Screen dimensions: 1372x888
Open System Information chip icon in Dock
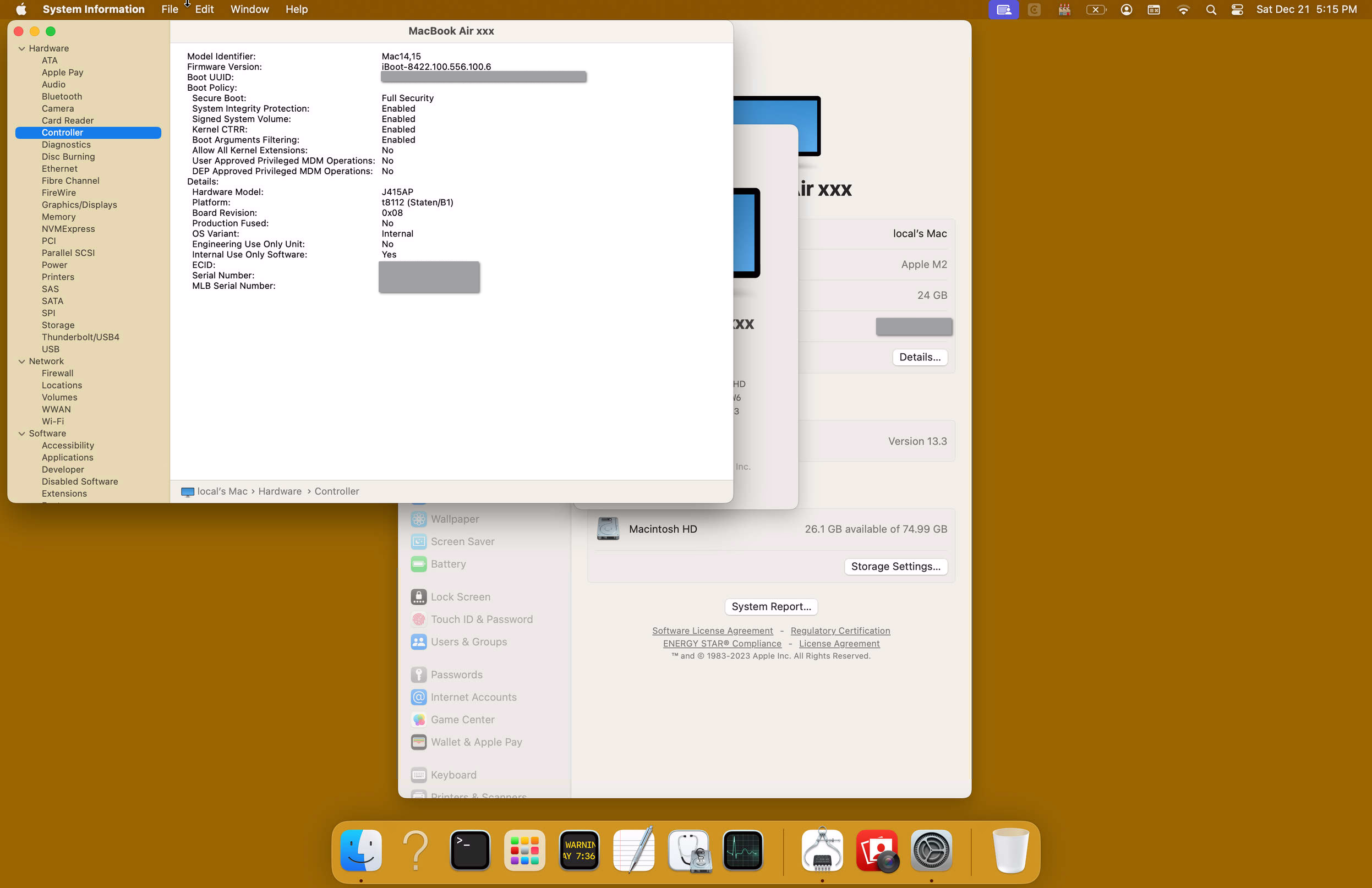pos(822,850)
